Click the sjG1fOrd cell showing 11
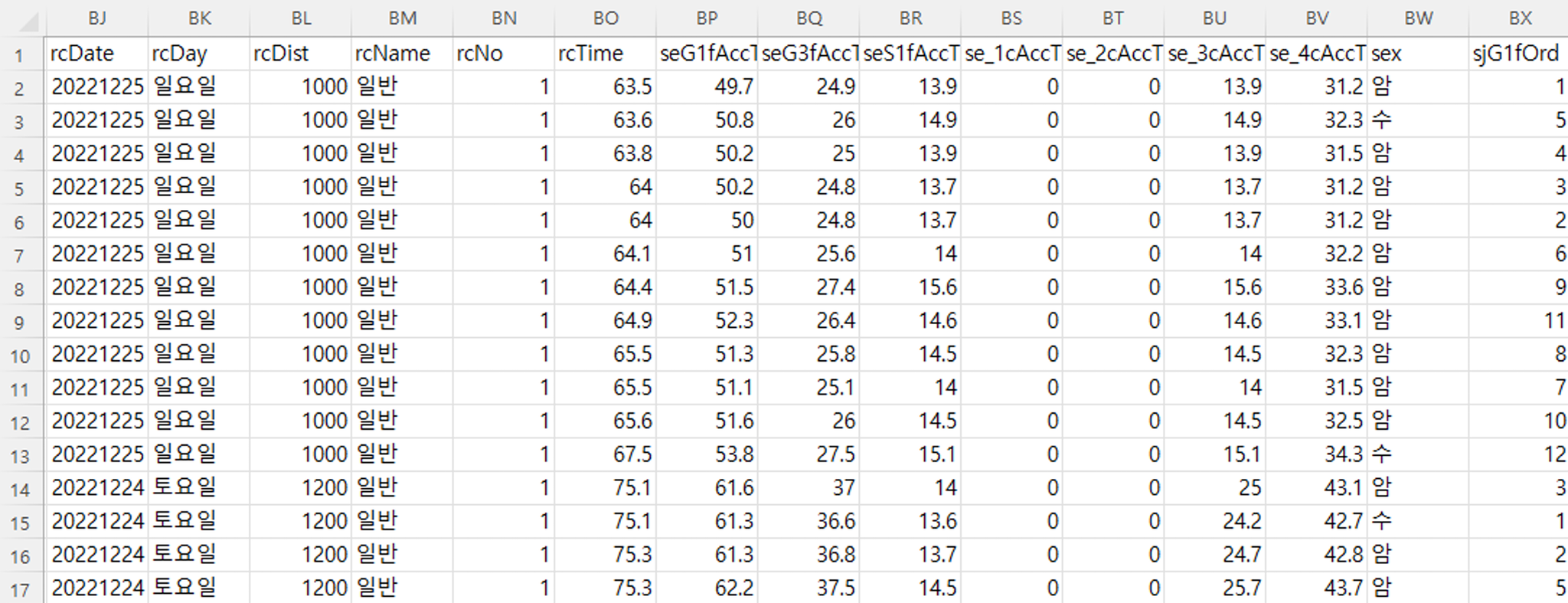 tap(1518, 321)
